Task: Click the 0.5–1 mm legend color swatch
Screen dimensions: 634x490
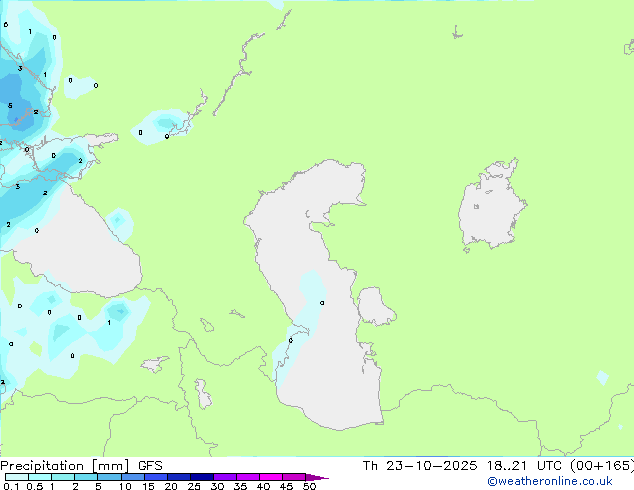Action: (40, 477)
